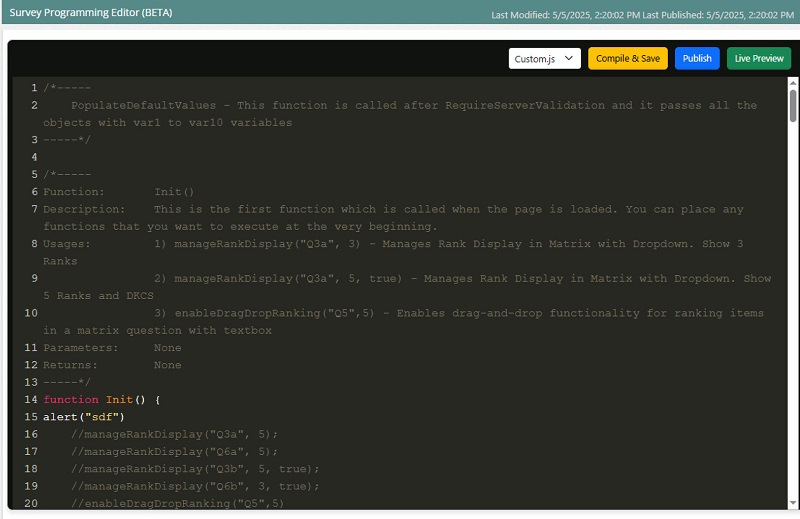800x519 pixels.
Task: Click the 'function Init() {' line
Action: click(x=102, y=400)
